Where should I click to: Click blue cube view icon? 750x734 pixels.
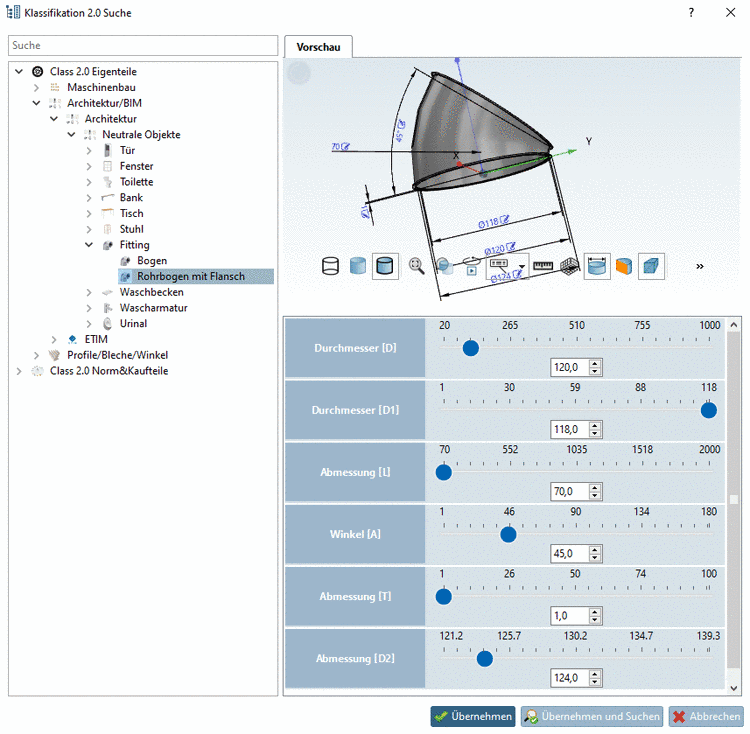(x=651, y=266)
